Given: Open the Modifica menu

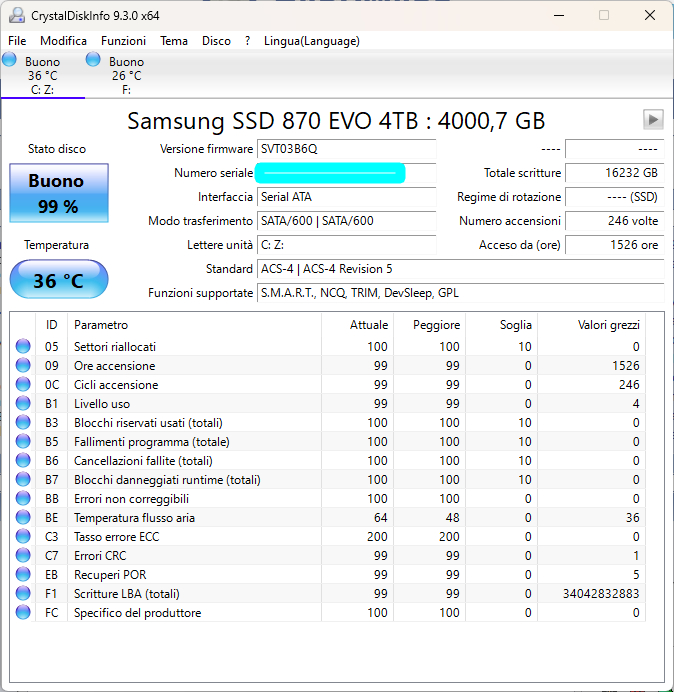Looking at the screenshot, I should coord(64,41).
